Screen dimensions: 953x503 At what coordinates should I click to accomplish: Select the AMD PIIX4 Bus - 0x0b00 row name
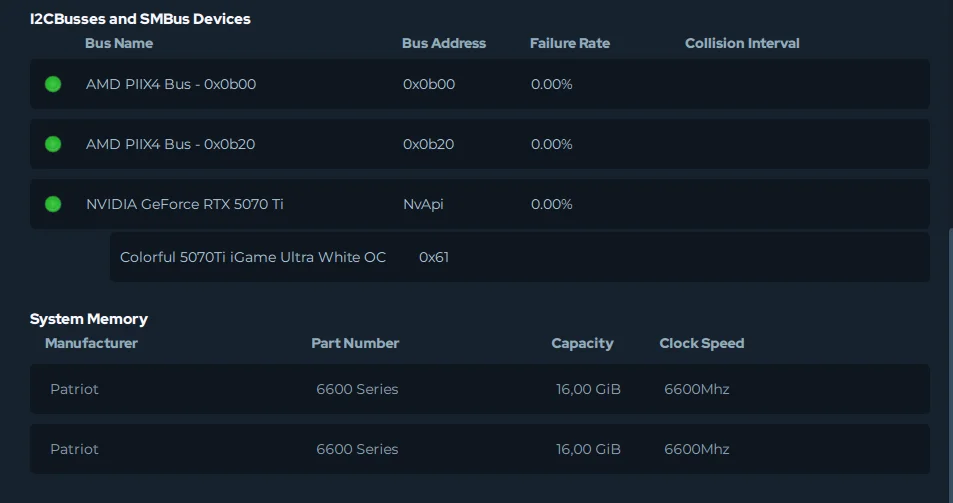tap(171, 84)
